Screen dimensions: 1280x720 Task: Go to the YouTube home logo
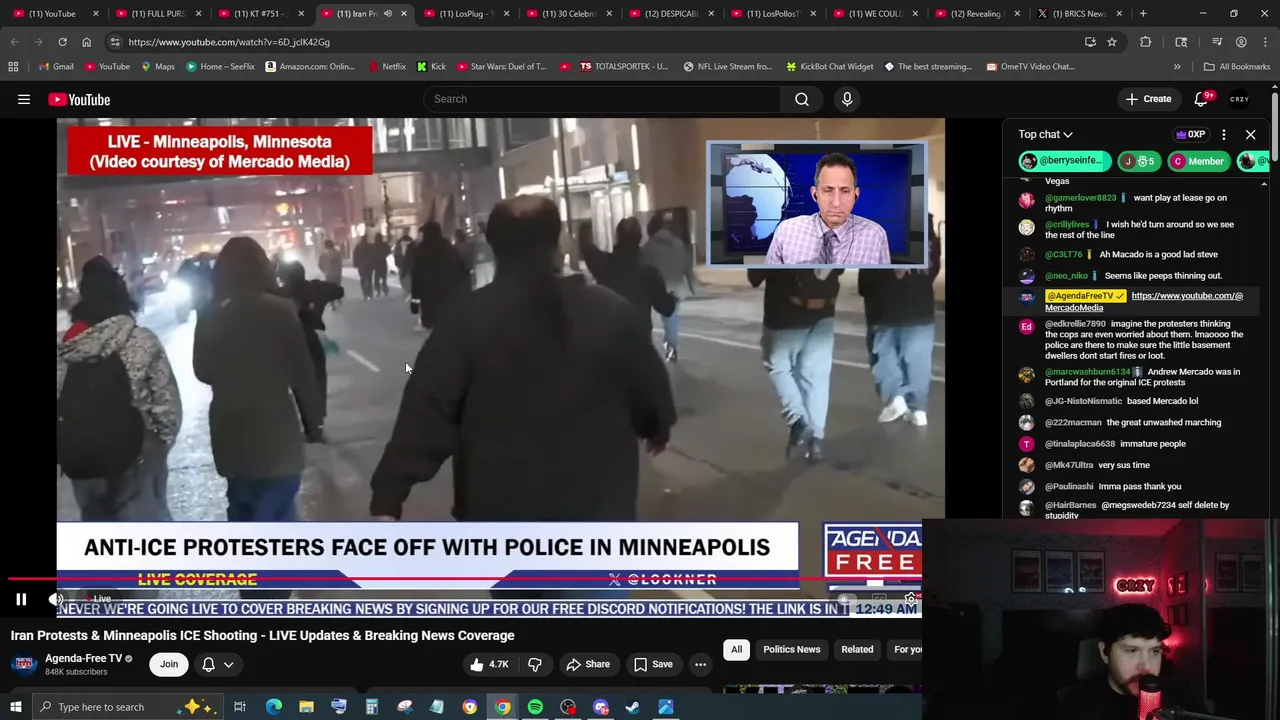pyautogui.click(x=79, y=99)
